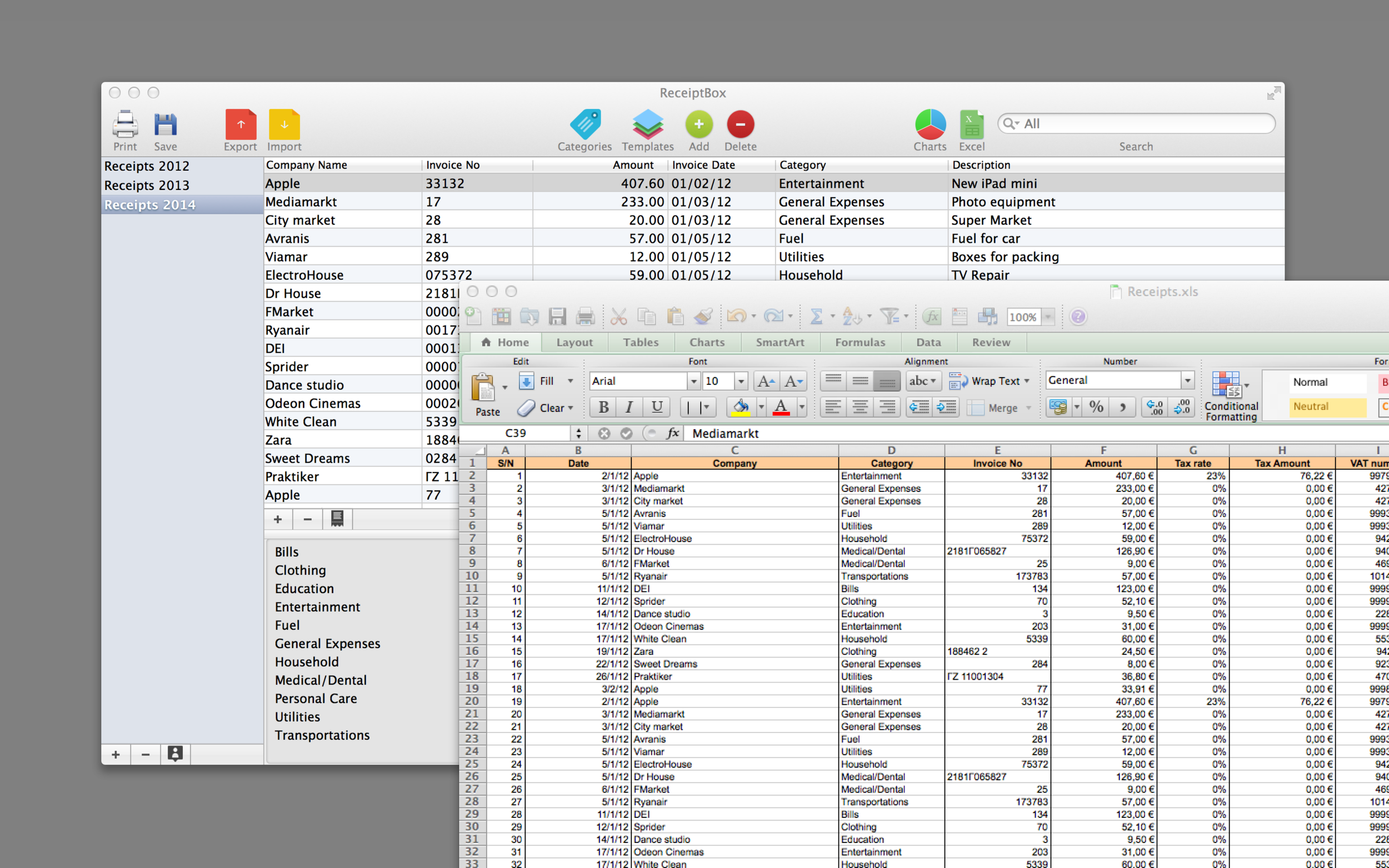Click the Copy icon in Excel toolbar
Image resolution: width=1389 pixels, height=868 pixels.
coord(647,317)
